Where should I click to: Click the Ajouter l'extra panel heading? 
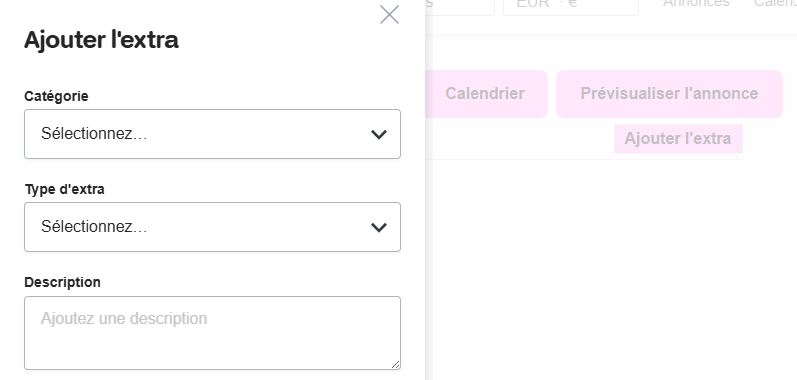pyautogui.click(x=101, y=40)
